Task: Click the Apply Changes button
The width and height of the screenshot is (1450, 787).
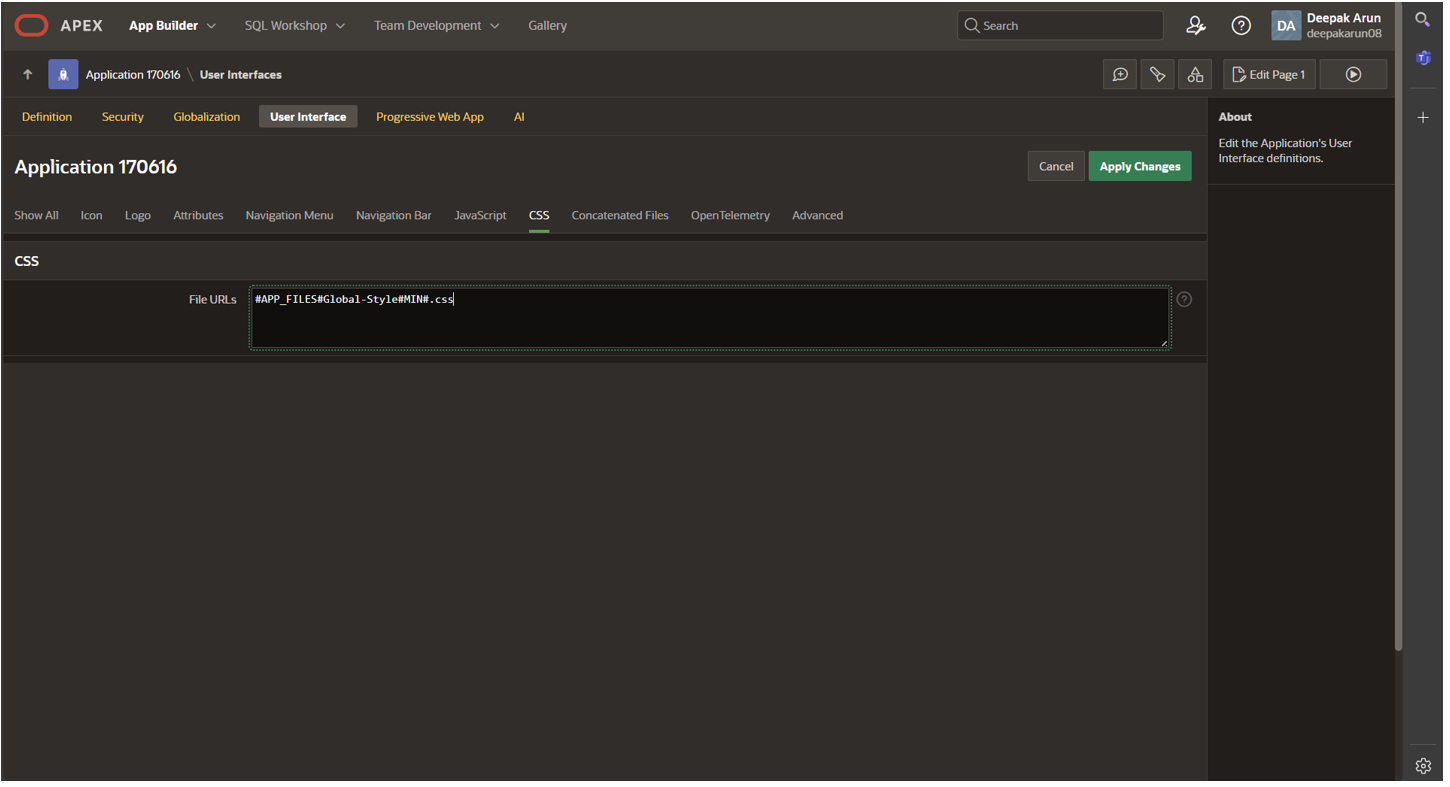Action: 1139,167
